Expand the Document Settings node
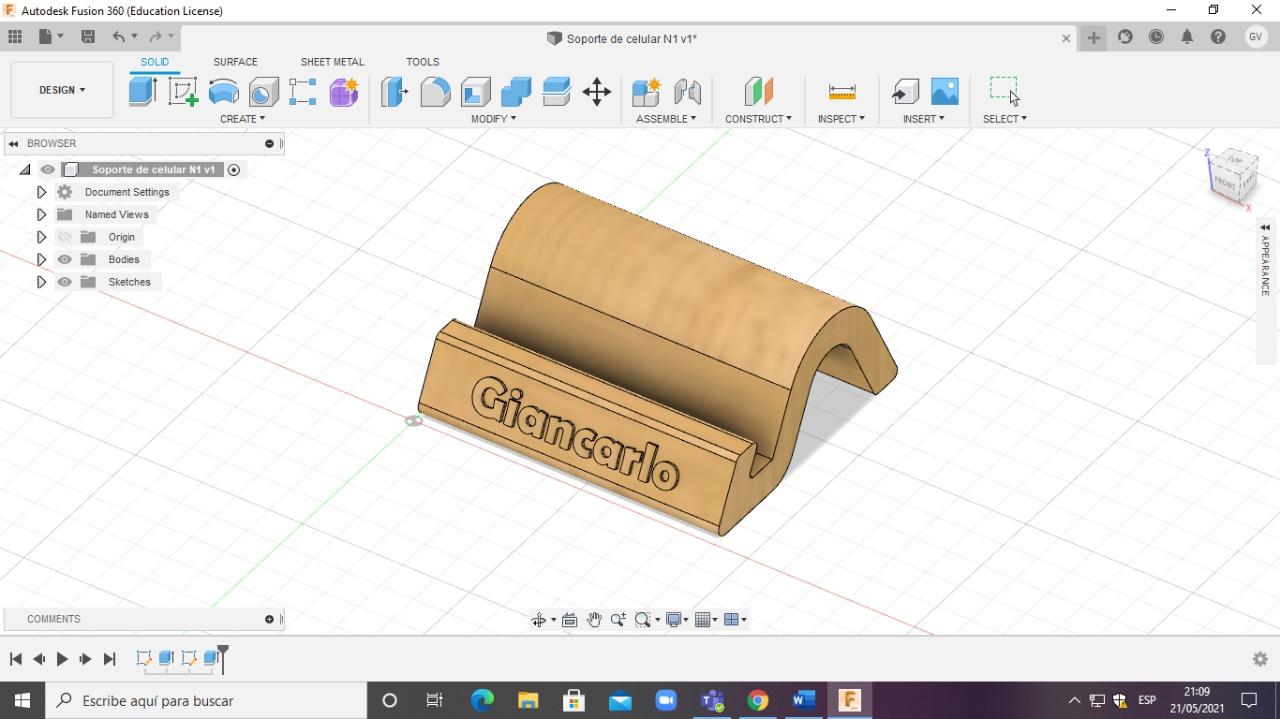Screen dimensions: 1280x719 [41, 192]
